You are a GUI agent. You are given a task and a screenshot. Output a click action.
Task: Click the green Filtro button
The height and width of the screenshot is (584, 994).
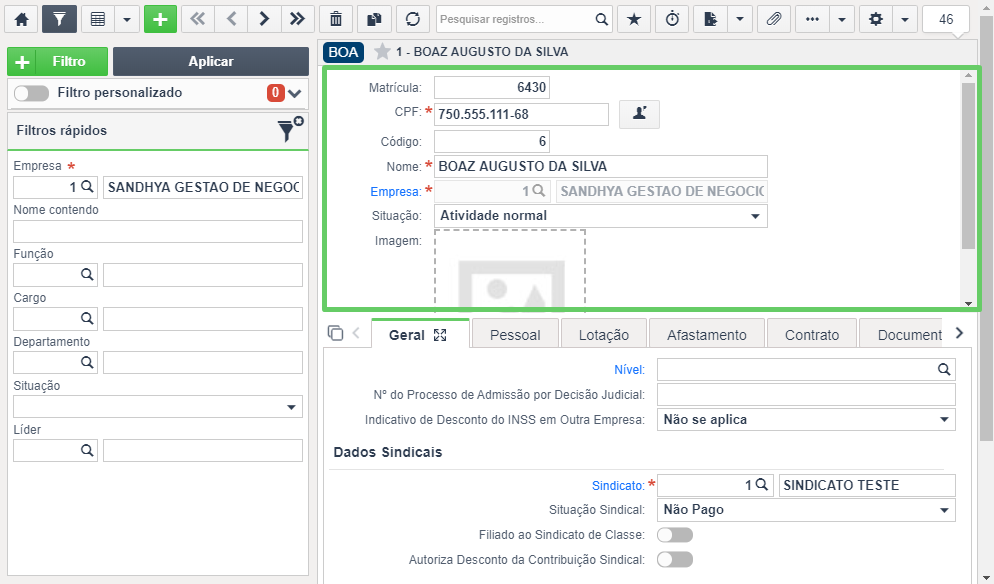pos(58,62)
